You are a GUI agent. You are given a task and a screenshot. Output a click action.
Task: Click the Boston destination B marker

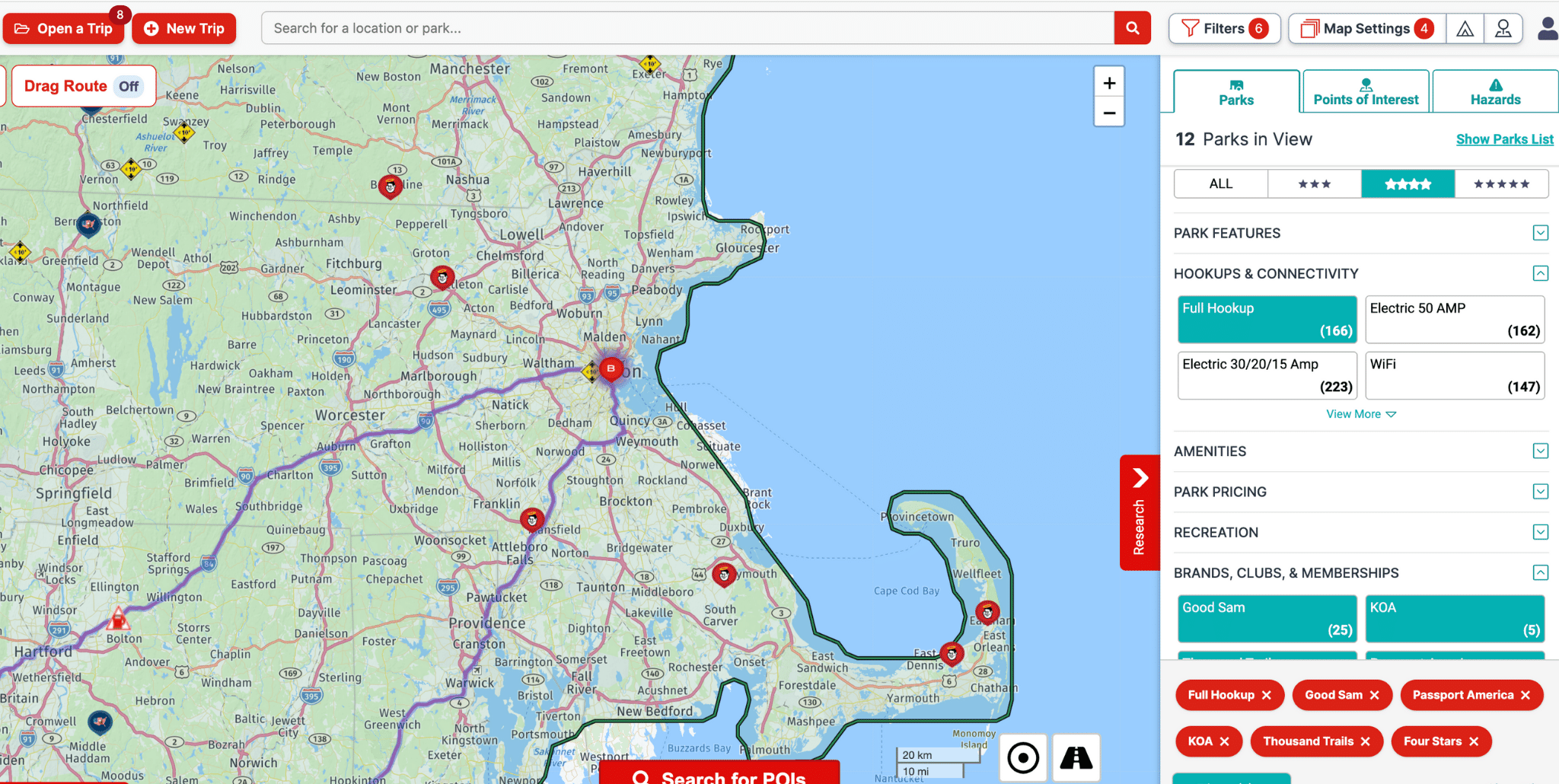[x=611, y=368]
